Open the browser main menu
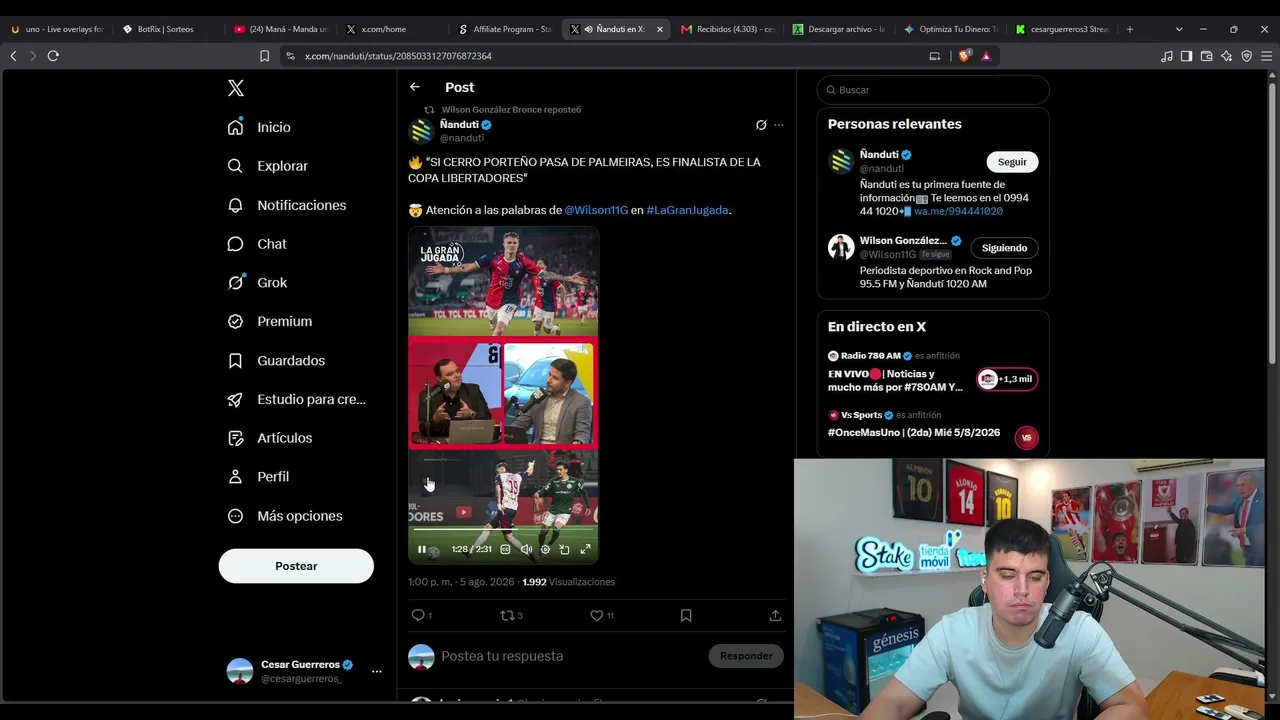This screenshot has height=720, width=1280. [1266, 56]
